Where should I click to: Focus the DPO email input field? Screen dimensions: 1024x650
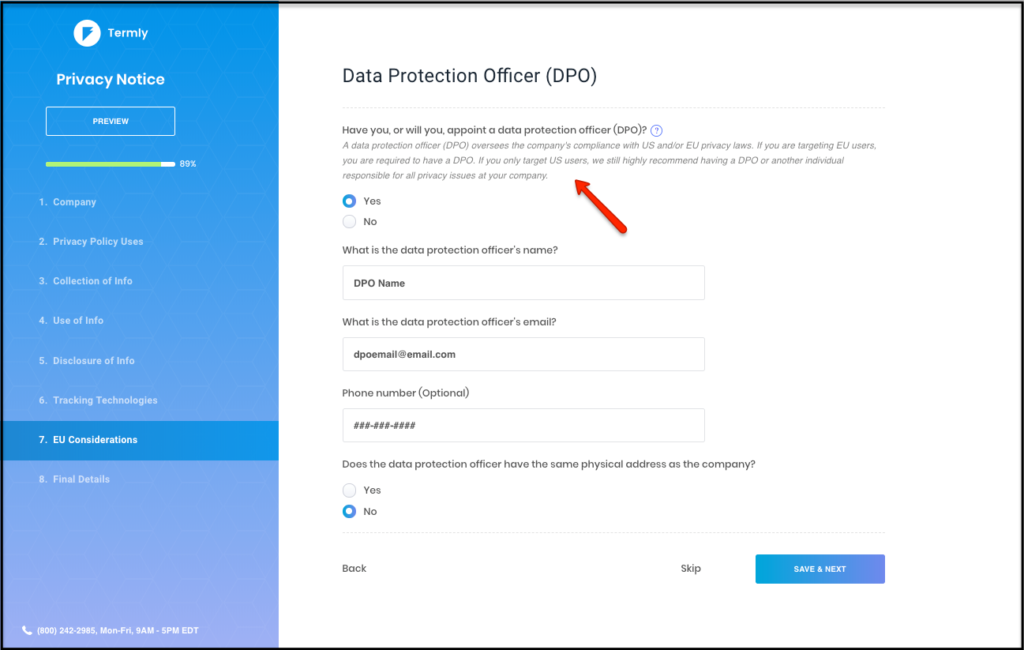point(523,354)
